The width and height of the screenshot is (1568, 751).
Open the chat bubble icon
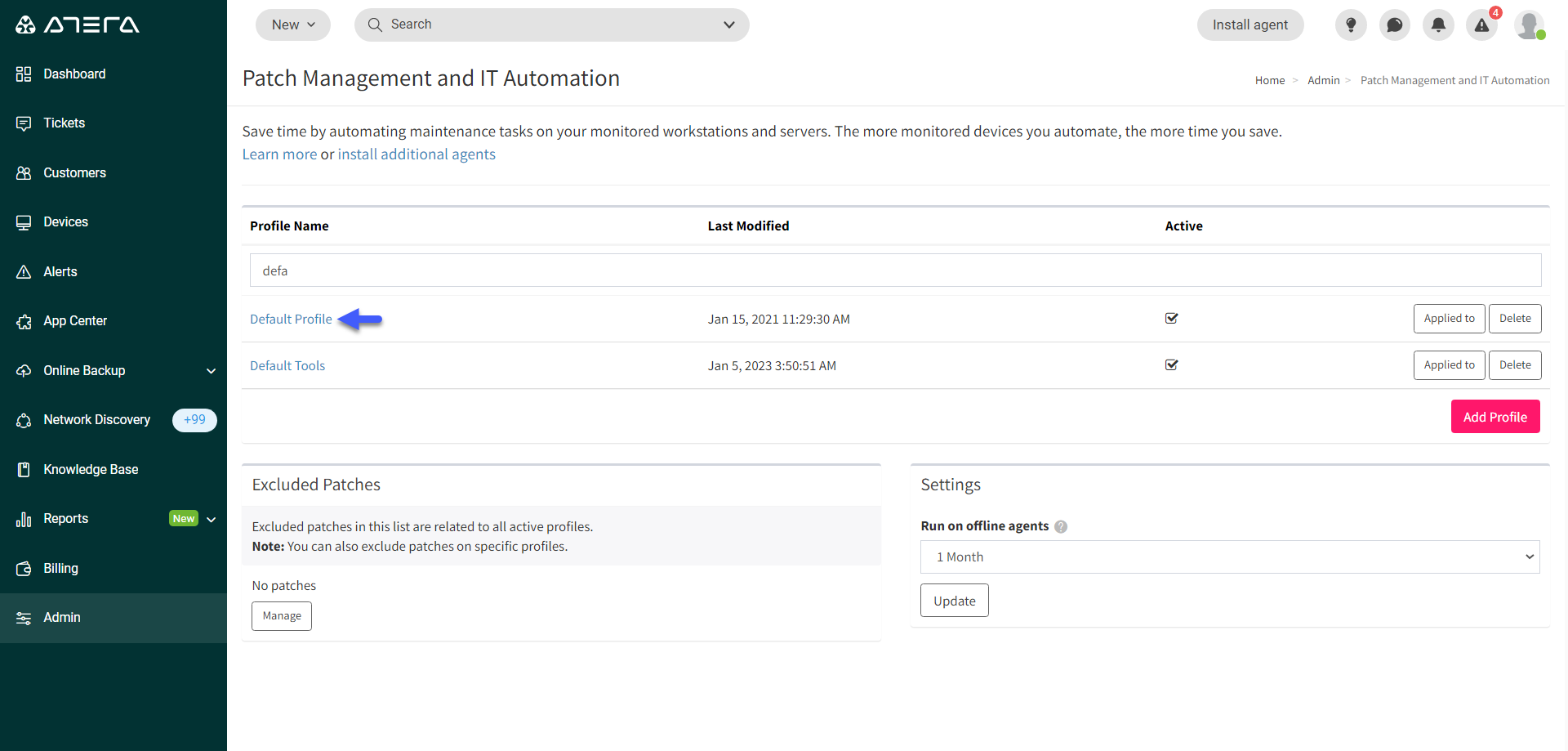[1395, 25]
